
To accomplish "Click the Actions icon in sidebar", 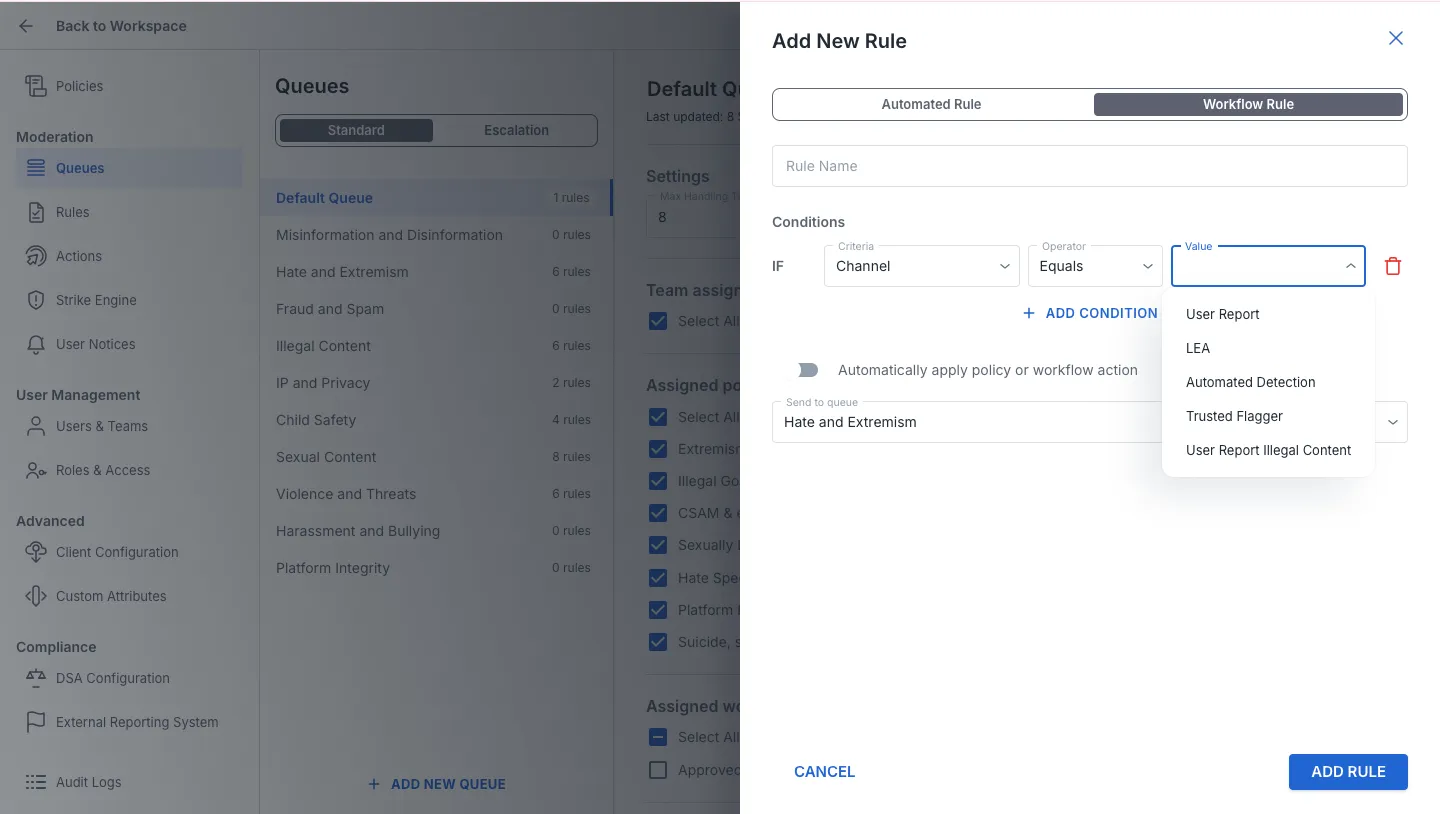I will point(36,256).
